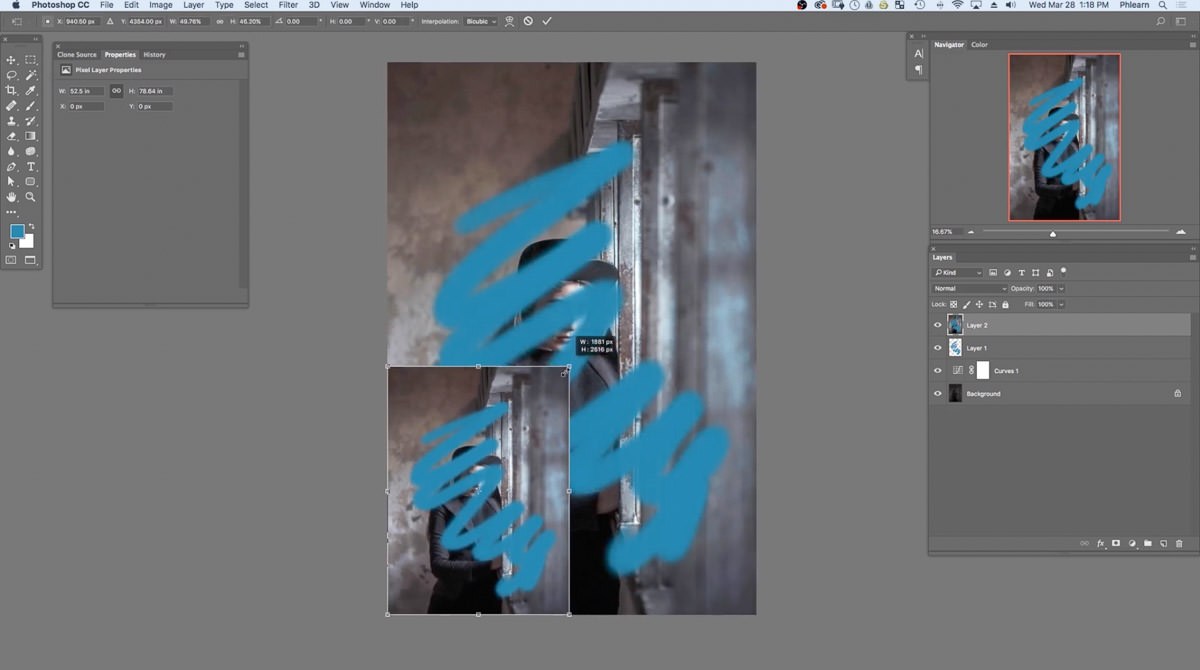Switch to the History tab
This screenshot has width=1200, height=670.
154,54
